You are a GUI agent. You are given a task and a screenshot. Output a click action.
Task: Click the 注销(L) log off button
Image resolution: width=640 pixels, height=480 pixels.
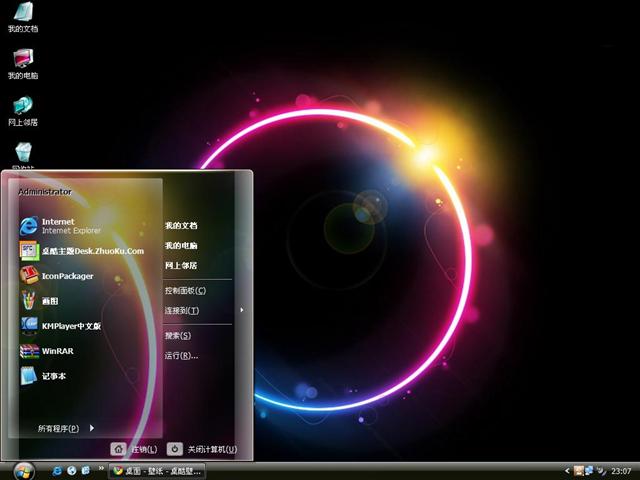(x=134, y=450)
